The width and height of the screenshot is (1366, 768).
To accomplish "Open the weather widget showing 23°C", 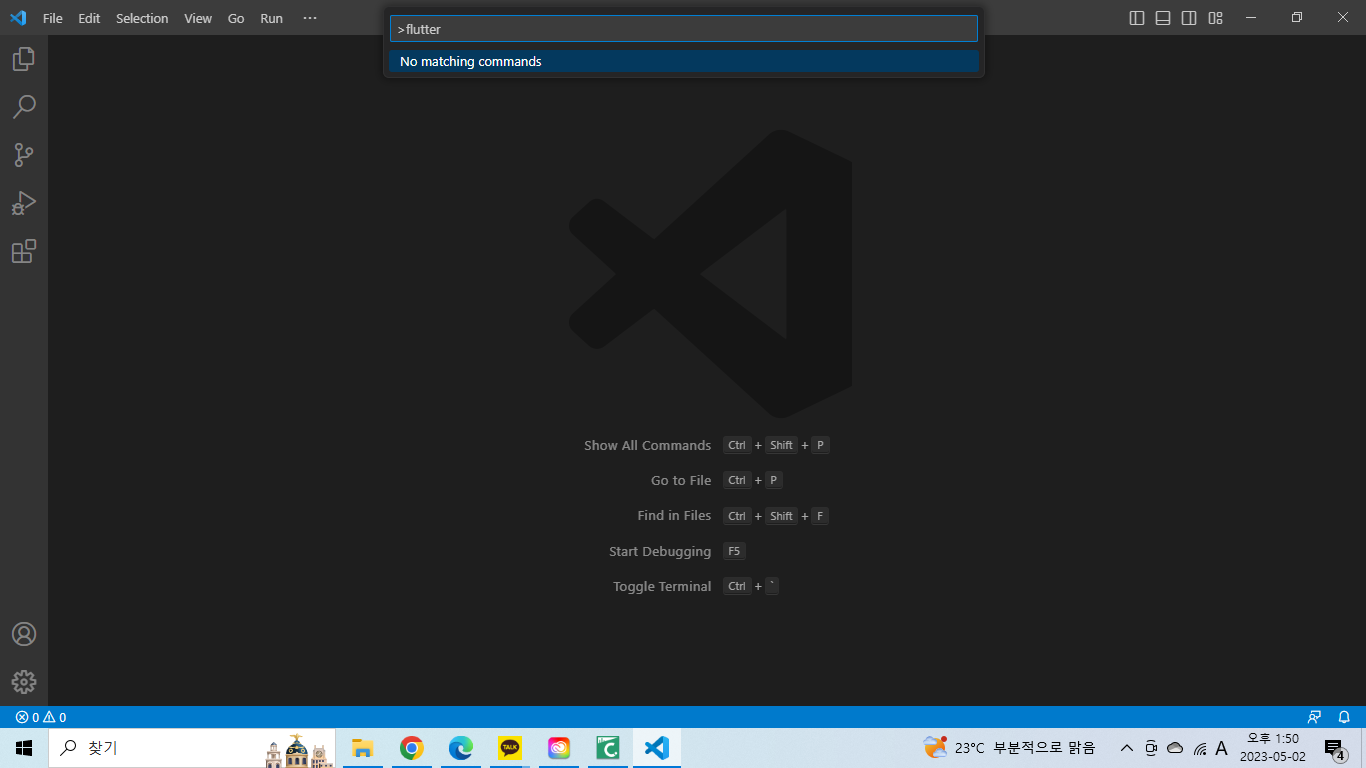I will tap(1009, 748).
